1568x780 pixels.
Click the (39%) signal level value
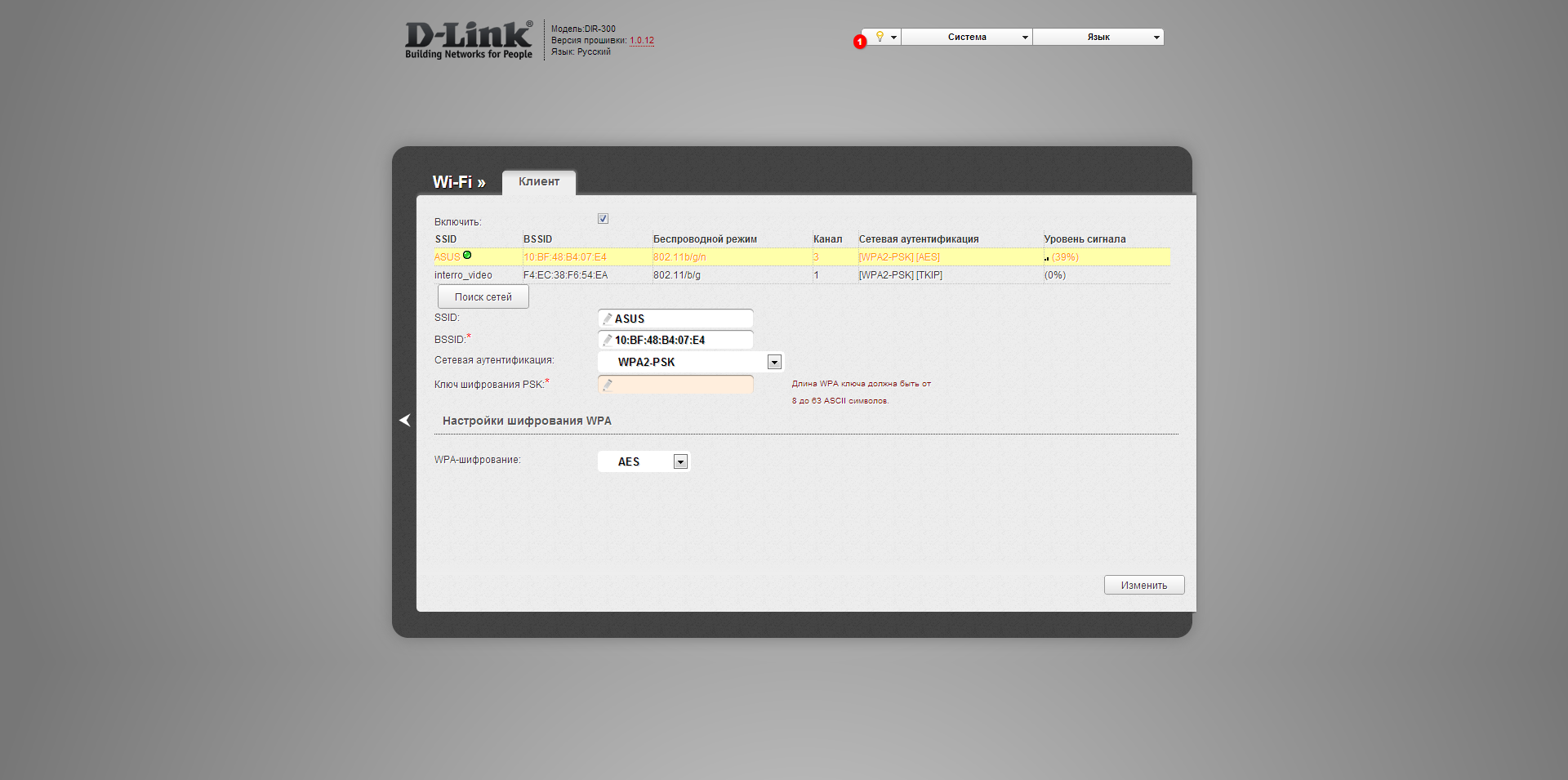[1065, 257]
